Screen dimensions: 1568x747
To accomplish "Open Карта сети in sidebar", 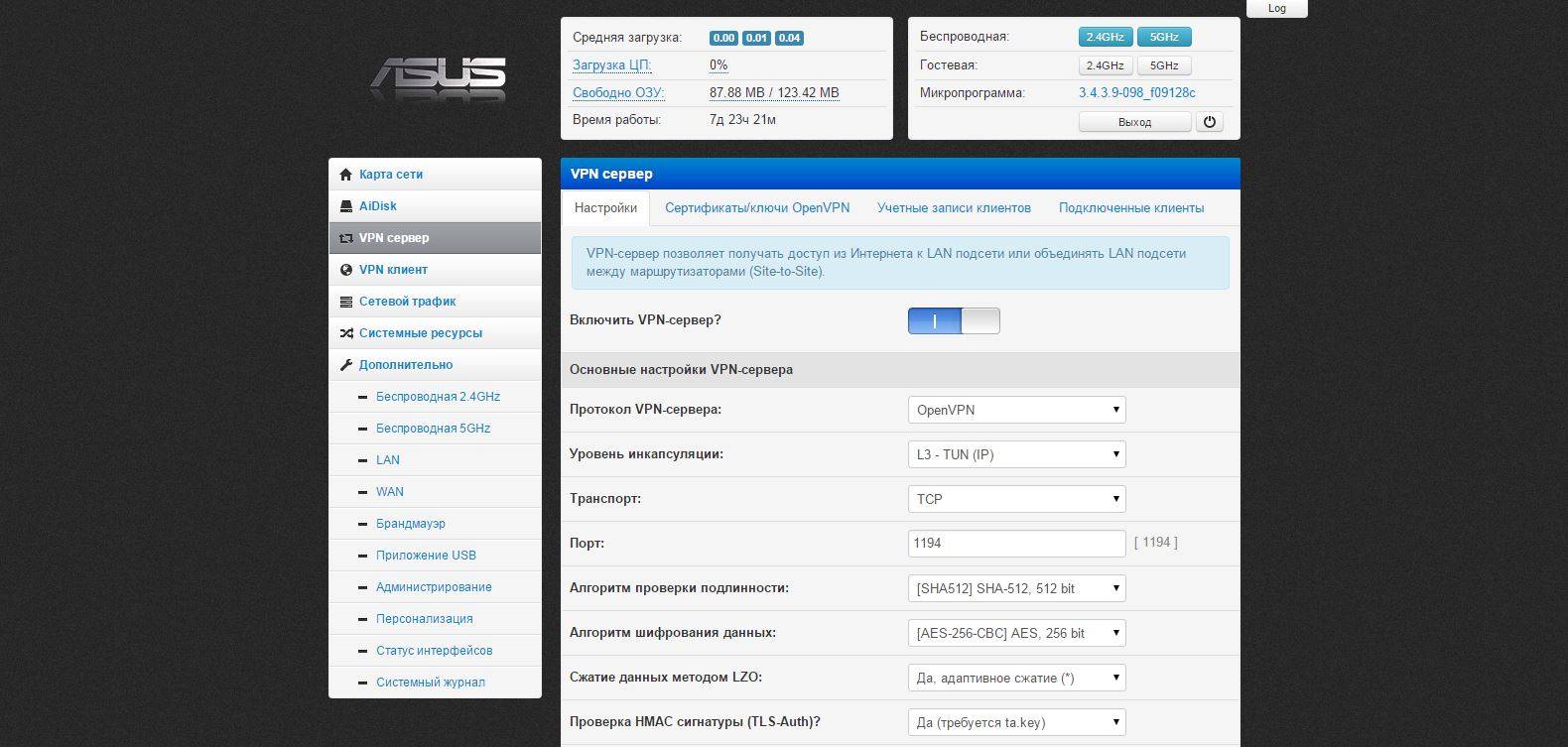I will 435,175.
